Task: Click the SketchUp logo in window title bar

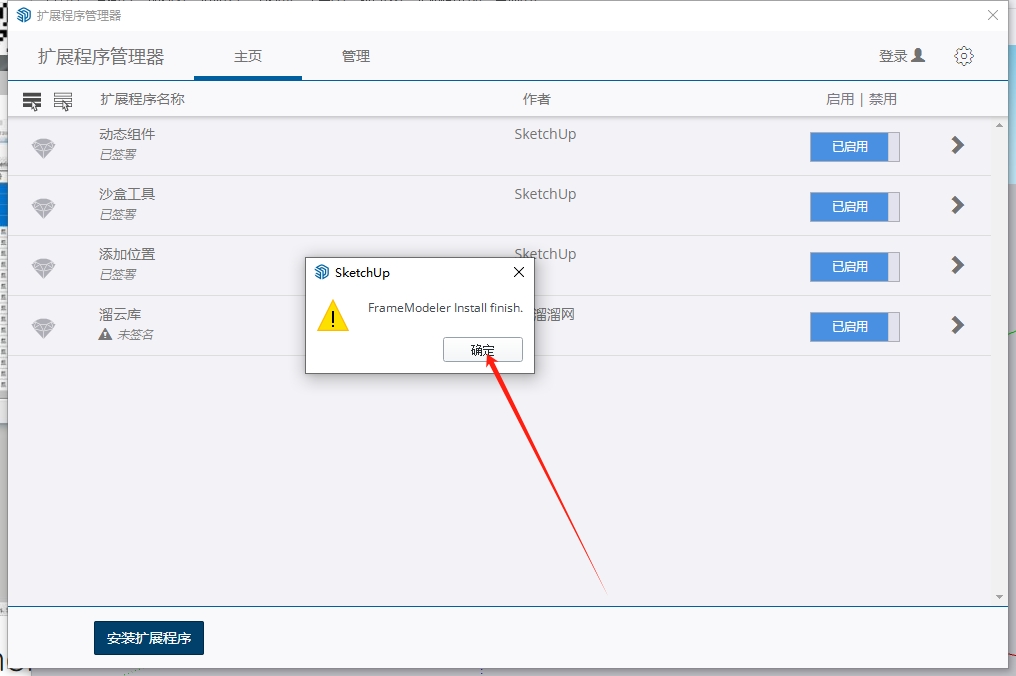Action: (x=24, y=15)
